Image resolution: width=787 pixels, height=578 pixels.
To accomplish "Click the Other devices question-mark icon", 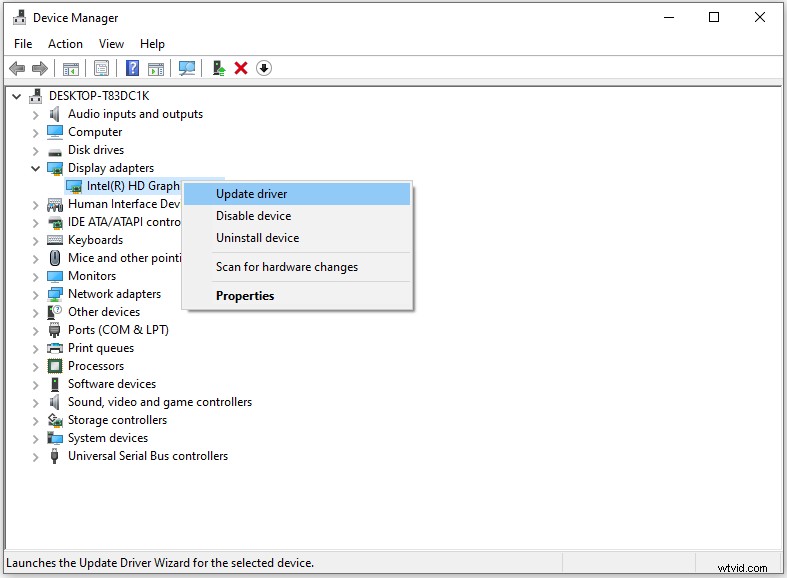I will click(x=54, y=312).
